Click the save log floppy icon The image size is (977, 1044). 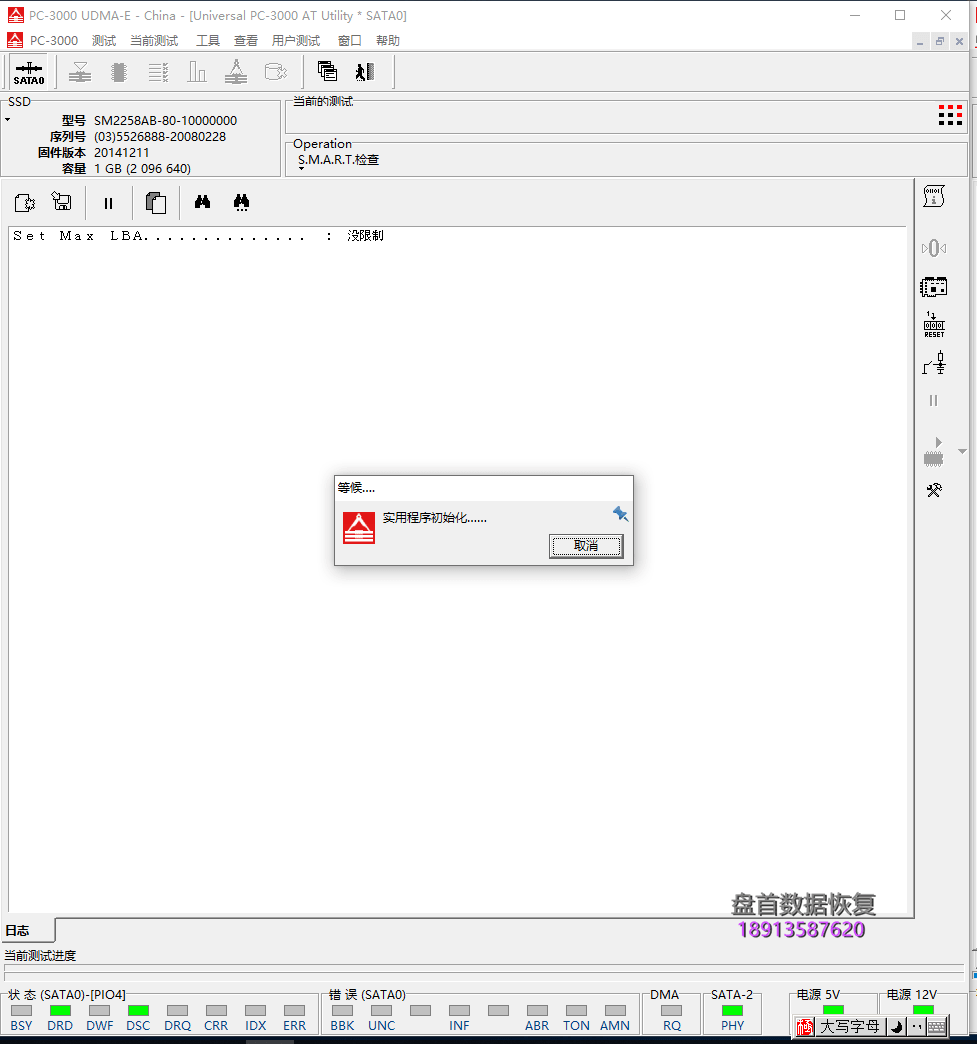click(62, 201)
